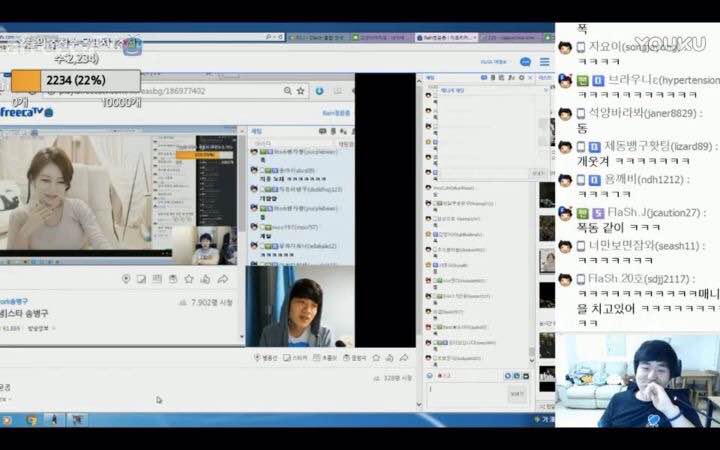Screen dimensions: 720x450
Task: Click the fourth taskbar application icon
Action: tap(77, 420)
